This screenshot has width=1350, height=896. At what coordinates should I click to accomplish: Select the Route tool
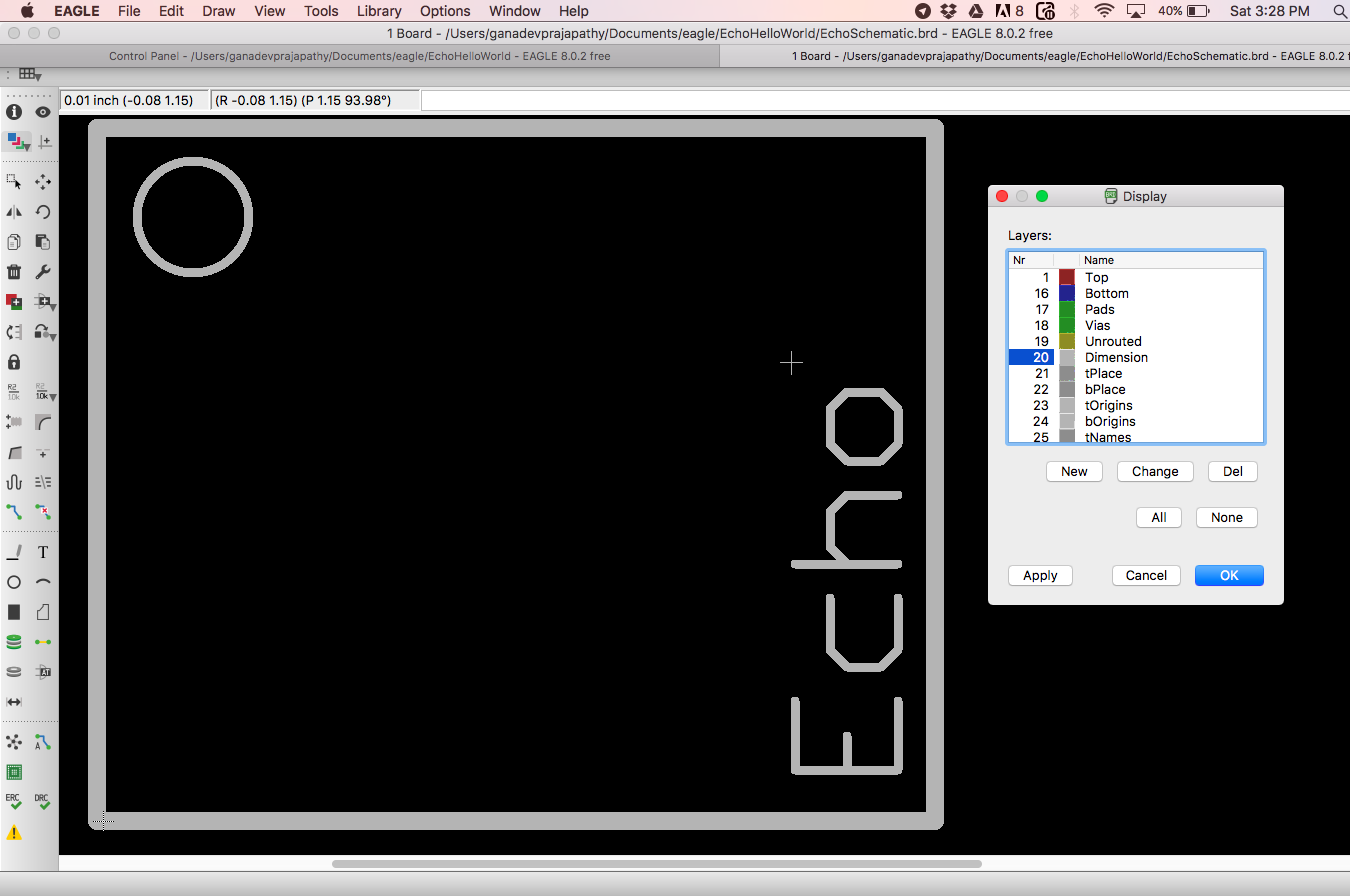[x=14, y=512]
